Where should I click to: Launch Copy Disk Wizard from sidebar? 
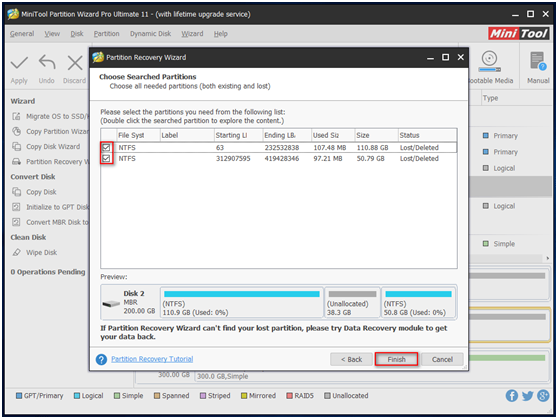pyautogui.click(x=46, y=147)
